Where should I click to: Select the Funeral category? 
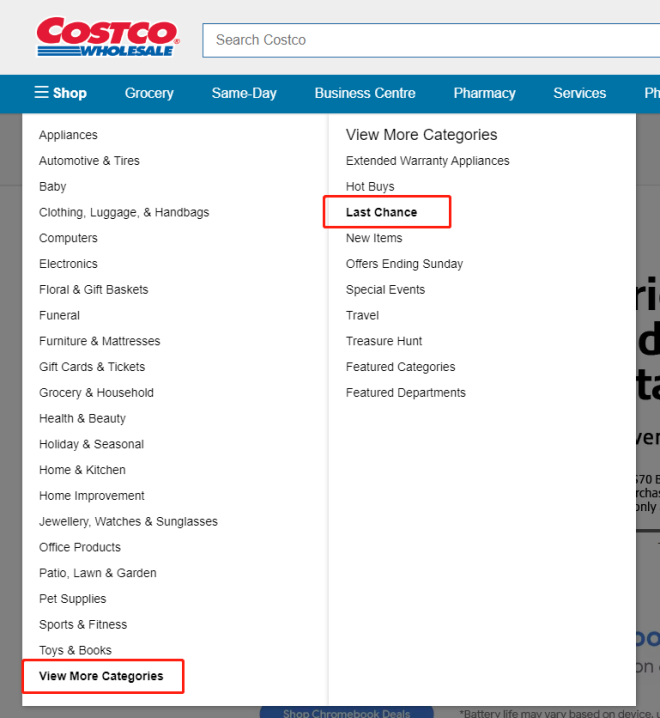click(x=60, y=315)
